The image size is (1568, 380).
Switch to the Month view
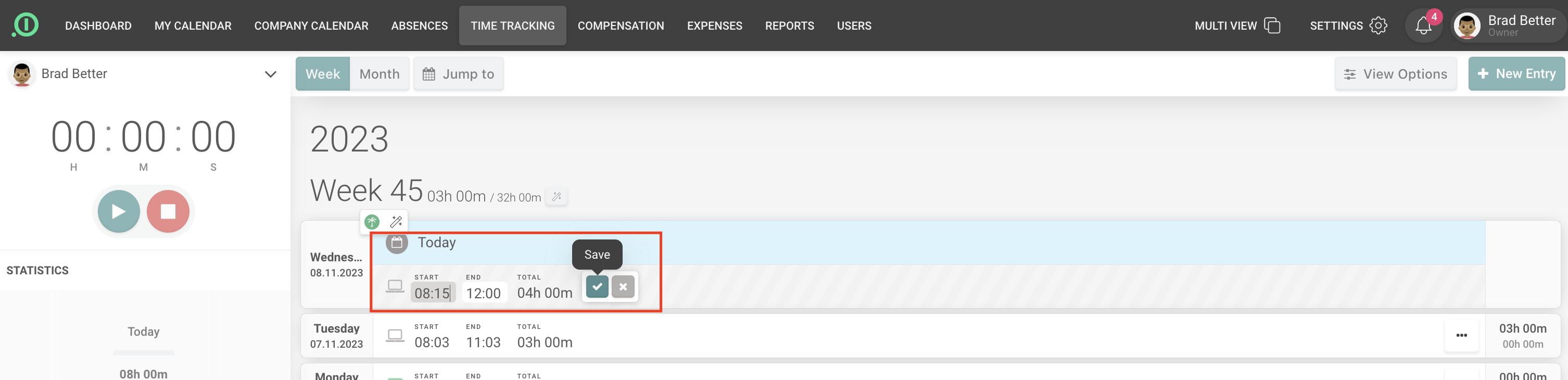click(x=379, y=74)
